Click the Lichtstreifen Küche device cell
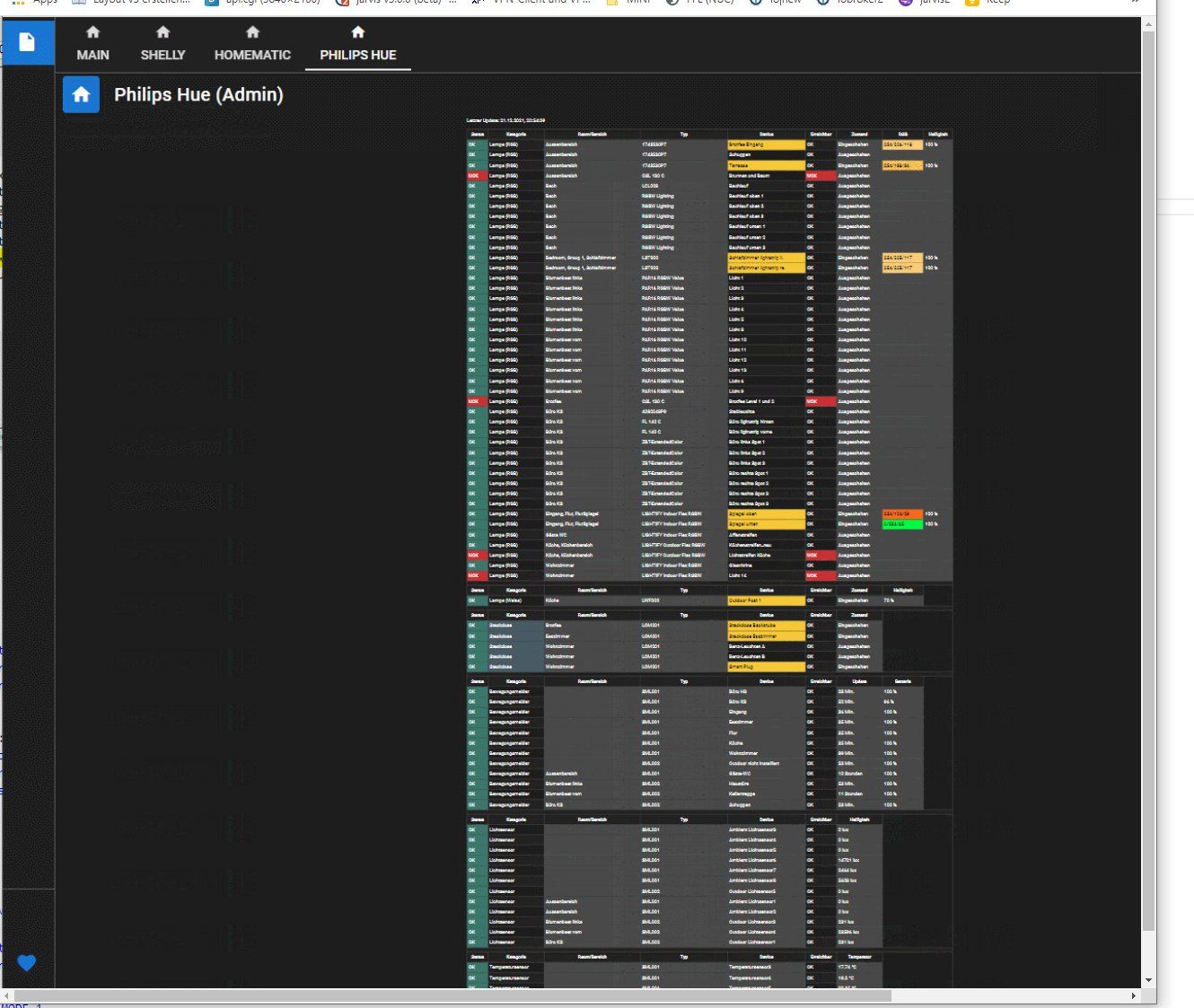The height and width of the screenshot is (1008, 1194). [766, 556]
